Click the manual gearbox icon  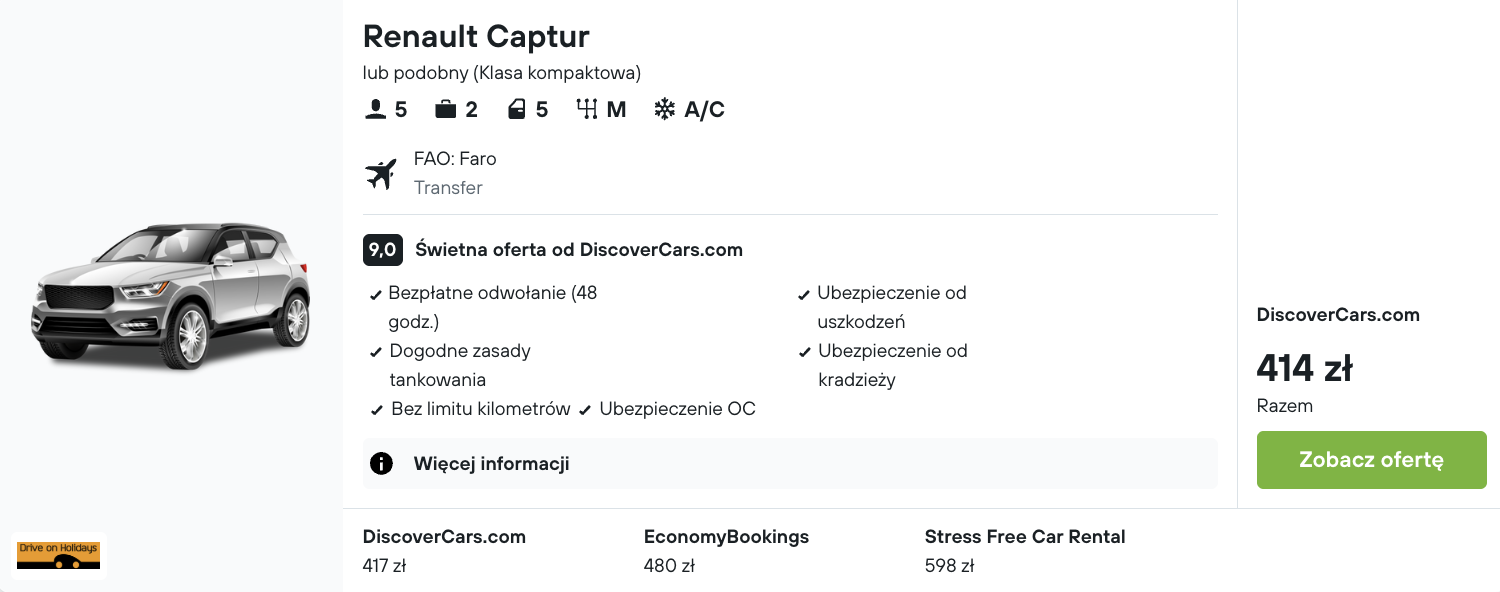point(587,109)
